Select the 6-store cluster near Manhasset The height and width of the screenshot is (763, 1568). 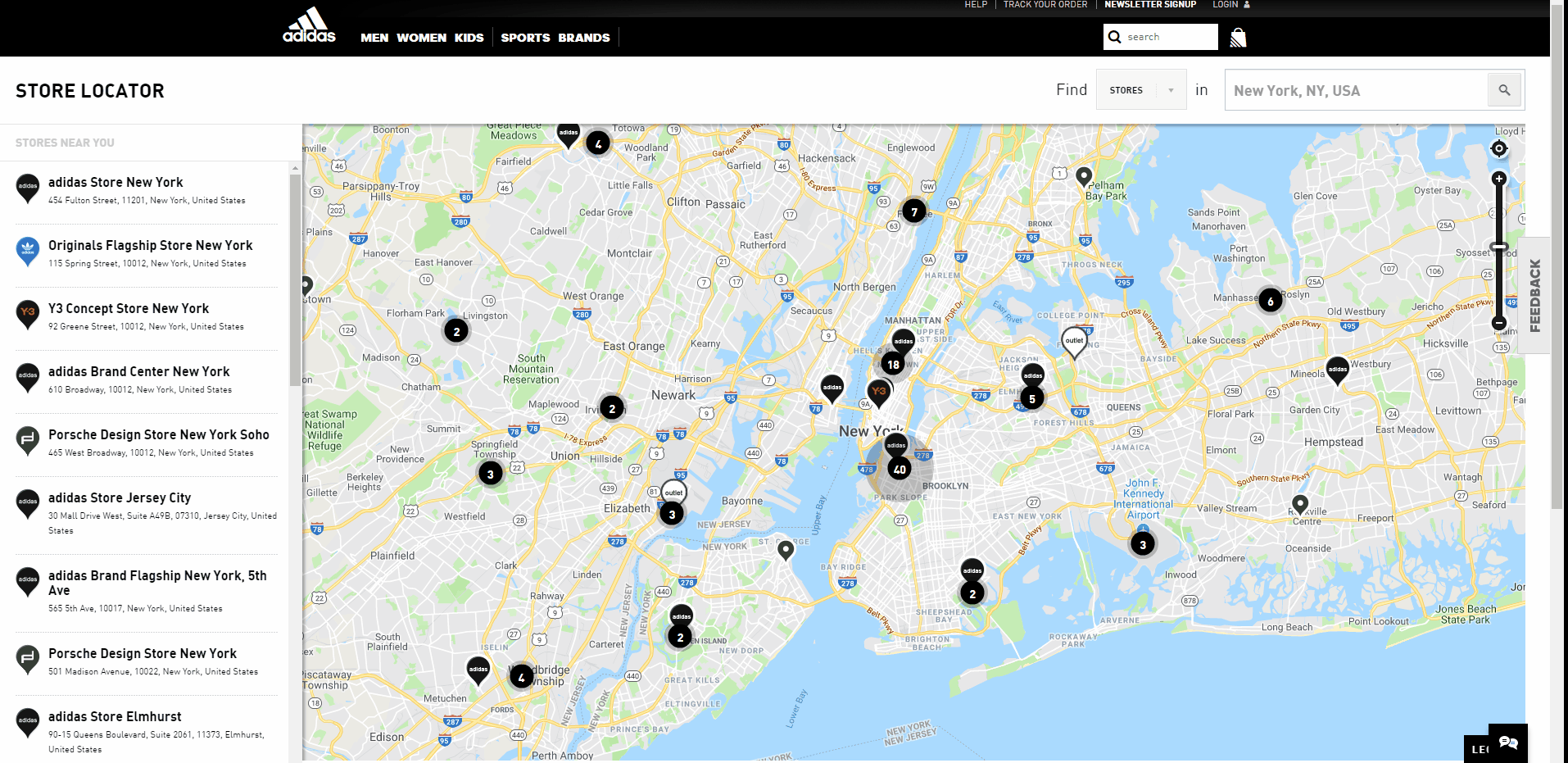(x=1271, y=301)
